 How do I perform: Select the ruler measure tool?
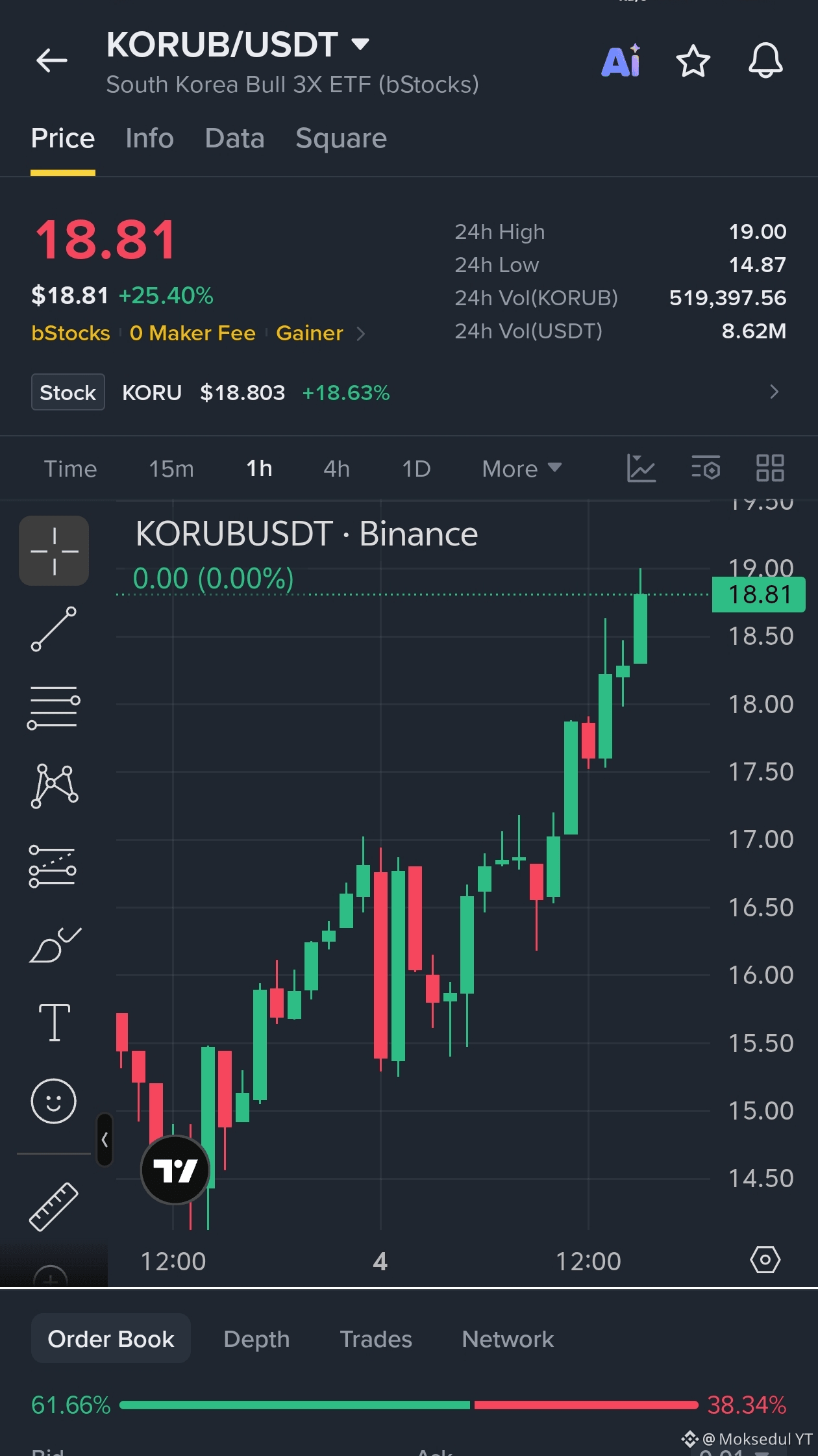(54, 1207)
